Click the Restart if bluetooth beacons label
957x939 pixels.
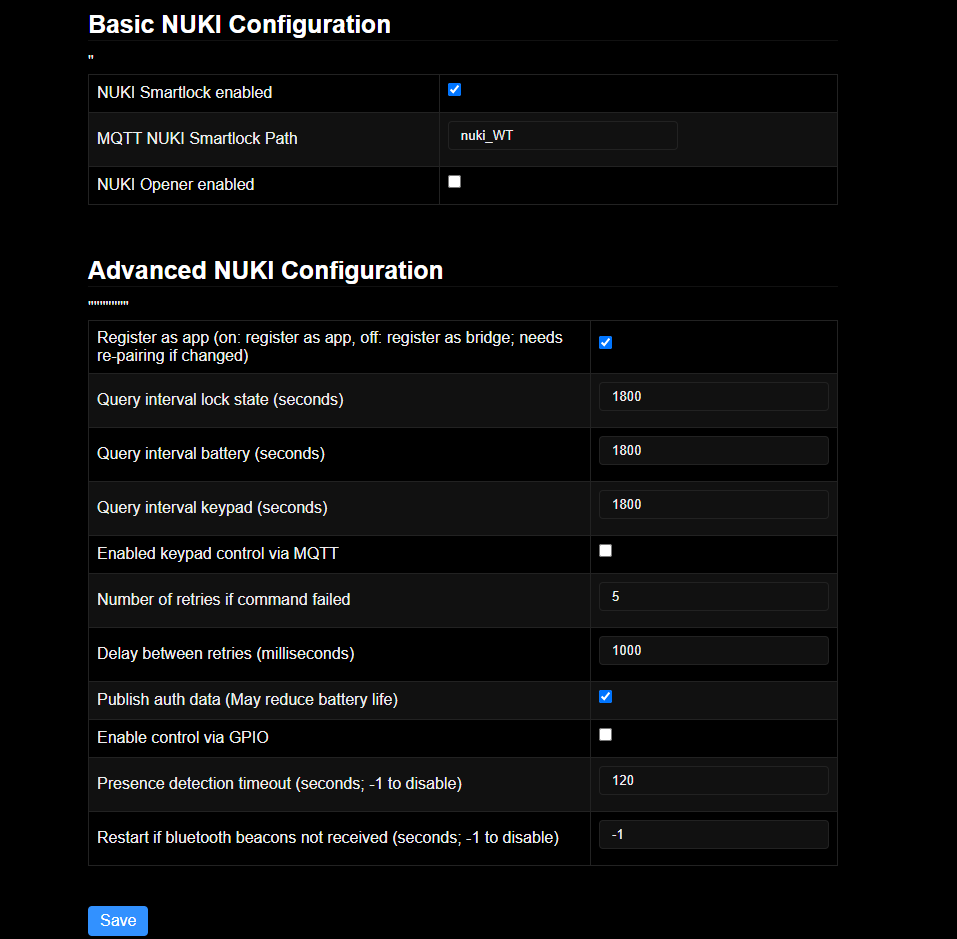tap(328, 838)
